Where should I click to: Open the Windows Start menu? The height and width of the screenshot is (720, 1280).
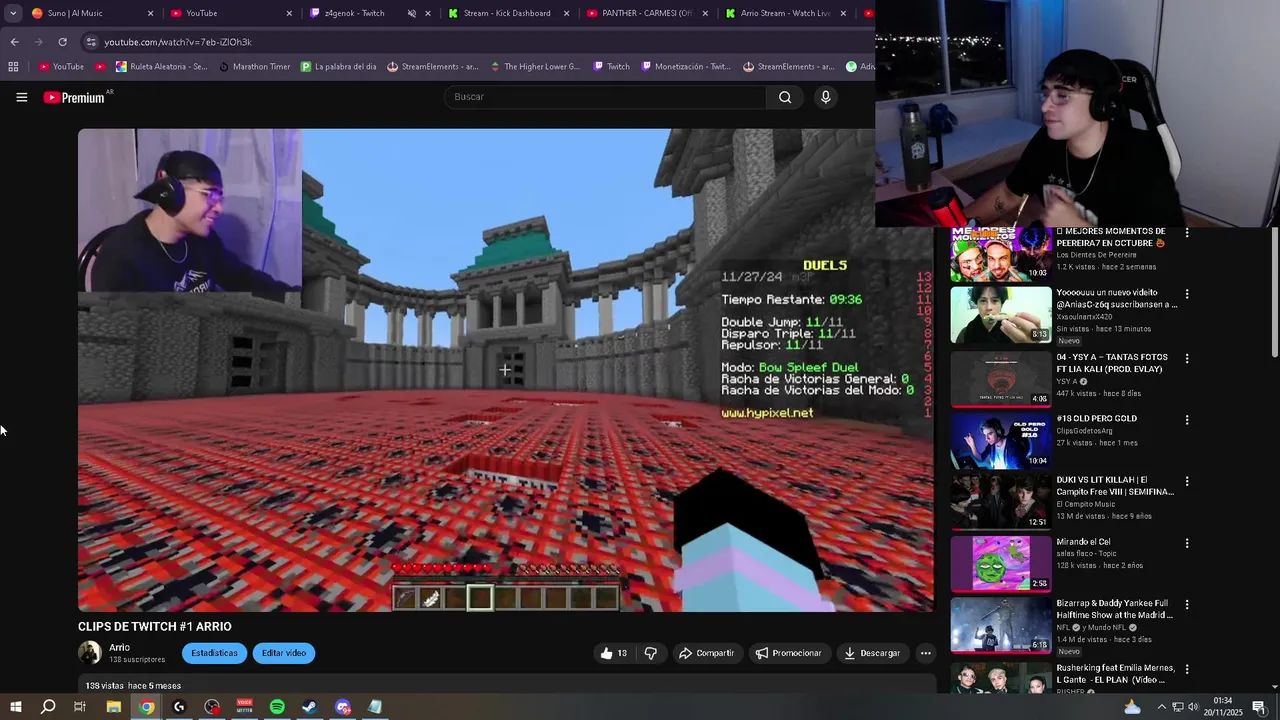(15, 707)
